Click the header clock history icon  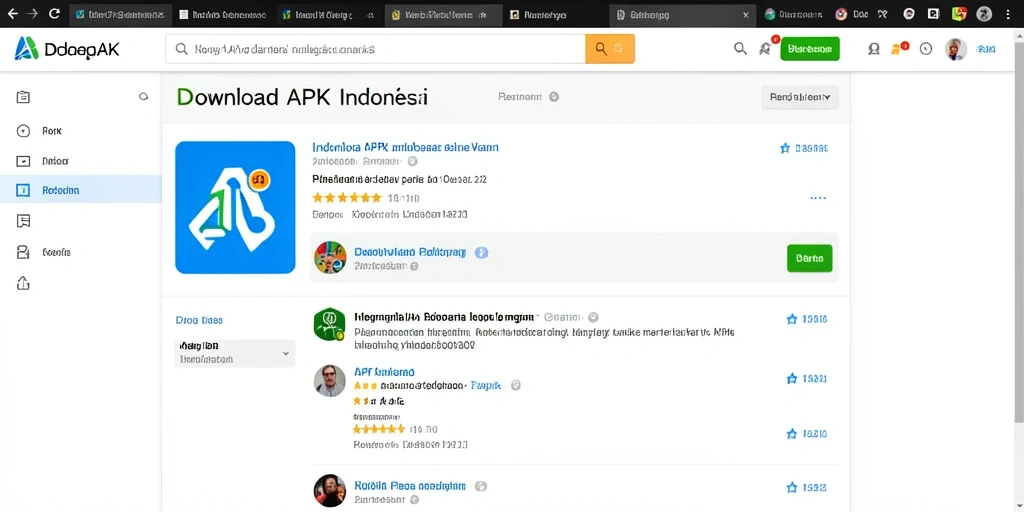coord(925,49)
